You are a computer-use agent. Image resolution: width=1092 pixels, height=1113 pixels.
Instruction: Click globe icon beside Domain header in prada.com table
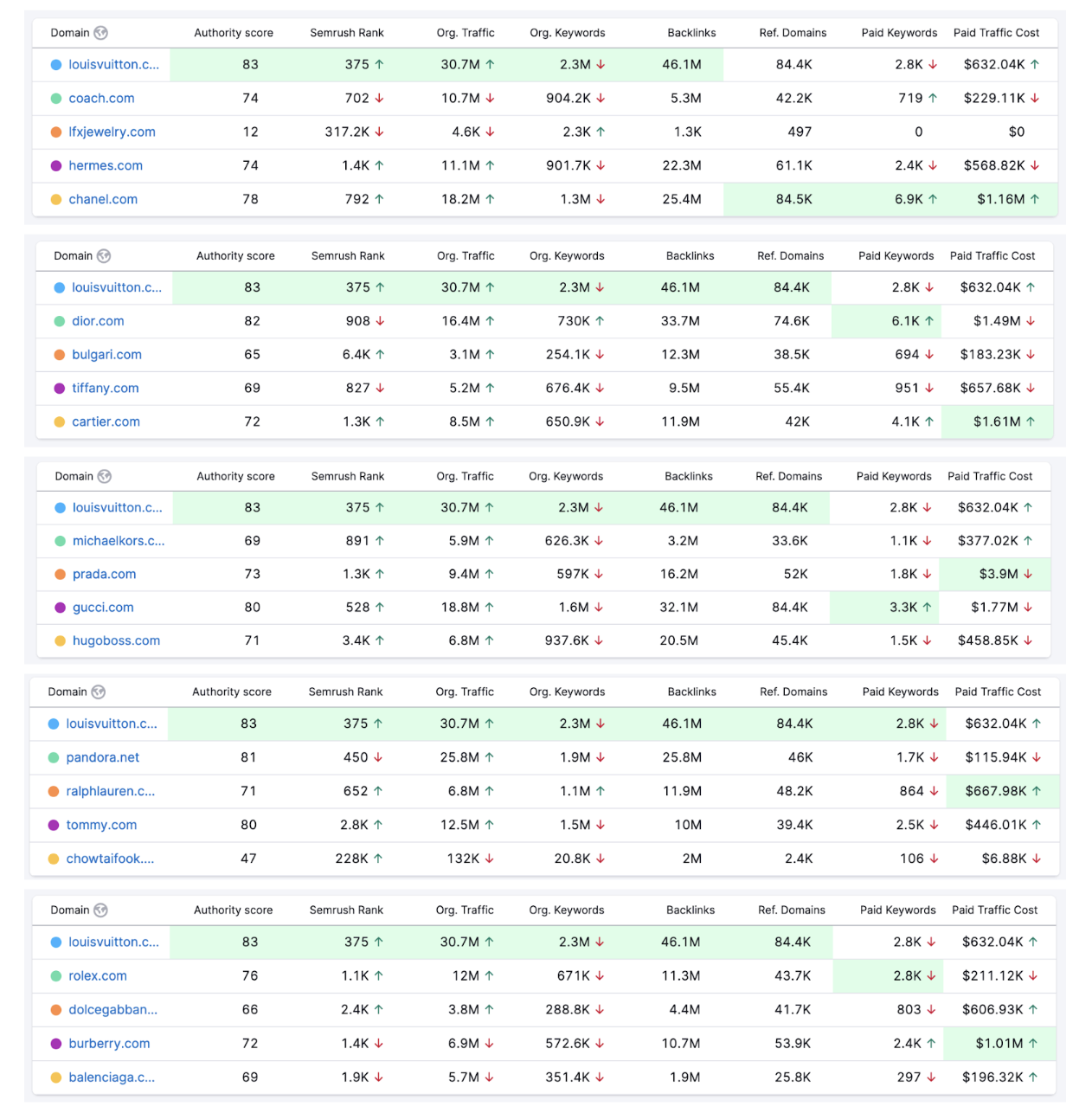105,477
